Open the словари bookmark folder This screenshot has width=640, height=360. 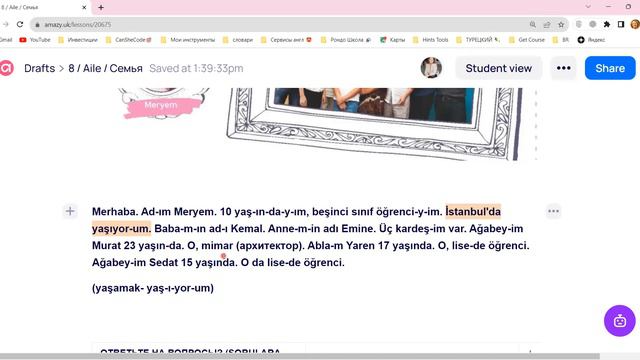pos(238,40)
